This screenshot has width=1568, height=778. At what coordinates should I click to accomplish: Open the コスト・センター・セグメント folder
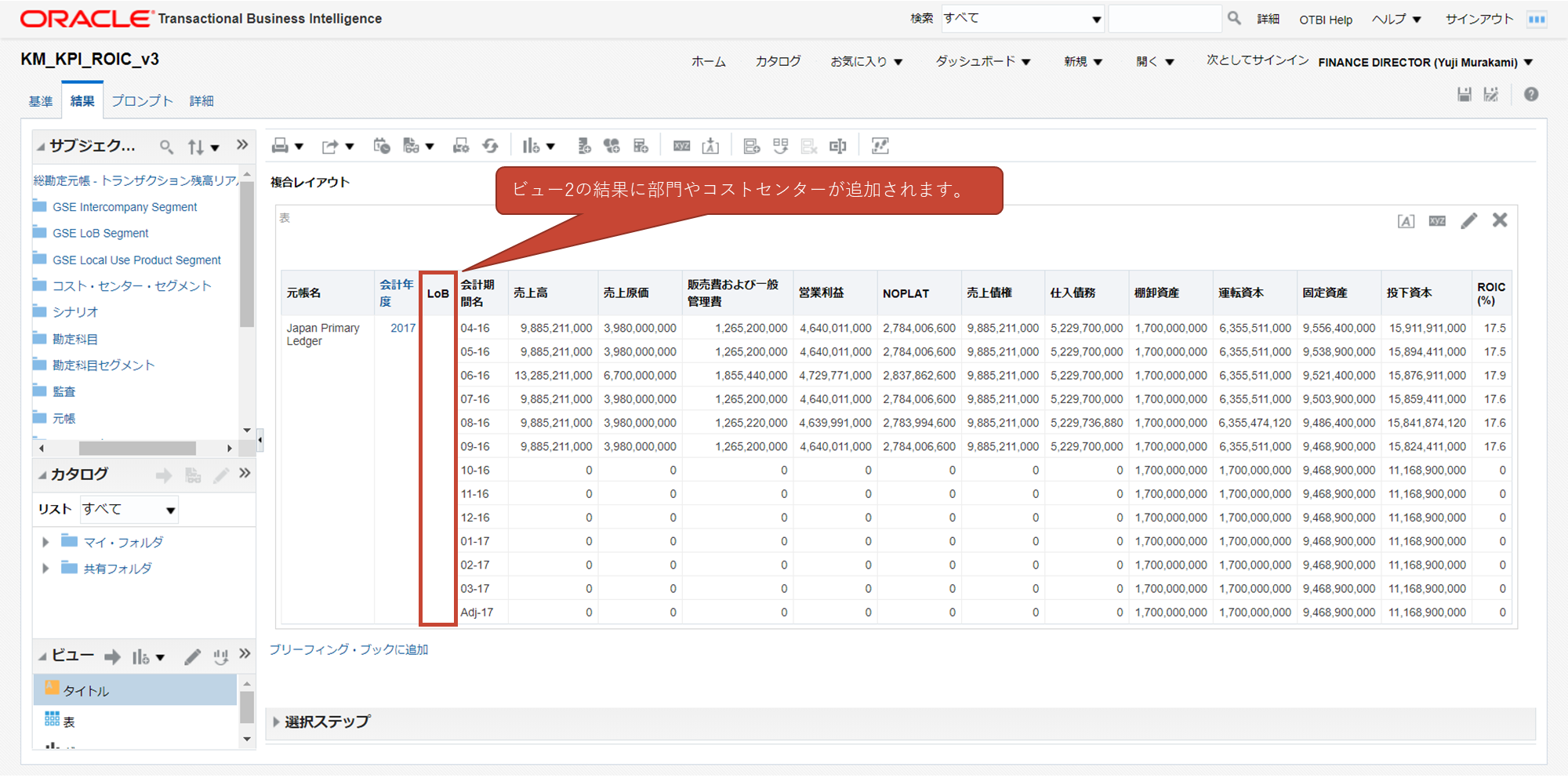132,285
